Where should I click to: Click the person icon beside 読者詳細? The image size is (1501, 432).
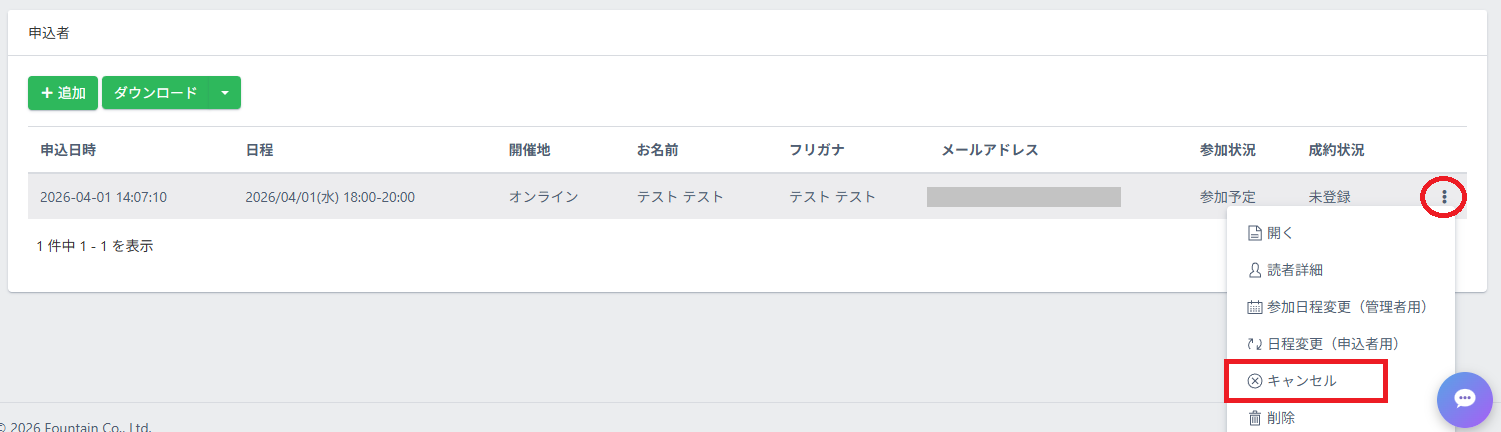pos(1255,270)
